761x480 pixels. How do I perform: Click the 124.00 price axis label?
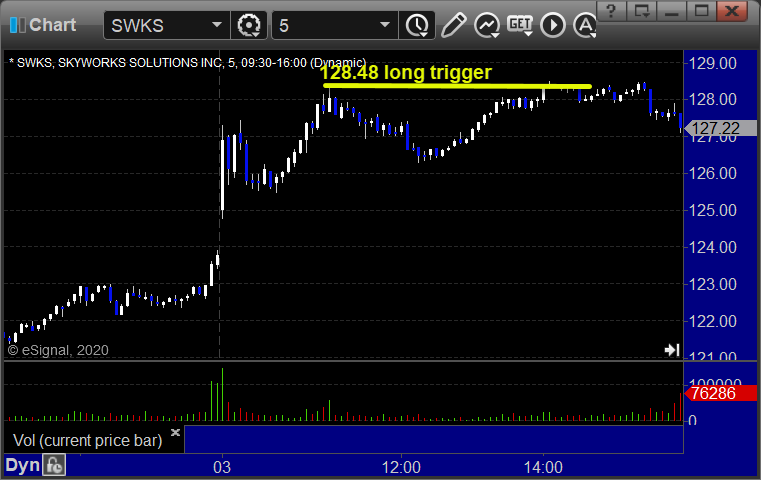(712, 247)
